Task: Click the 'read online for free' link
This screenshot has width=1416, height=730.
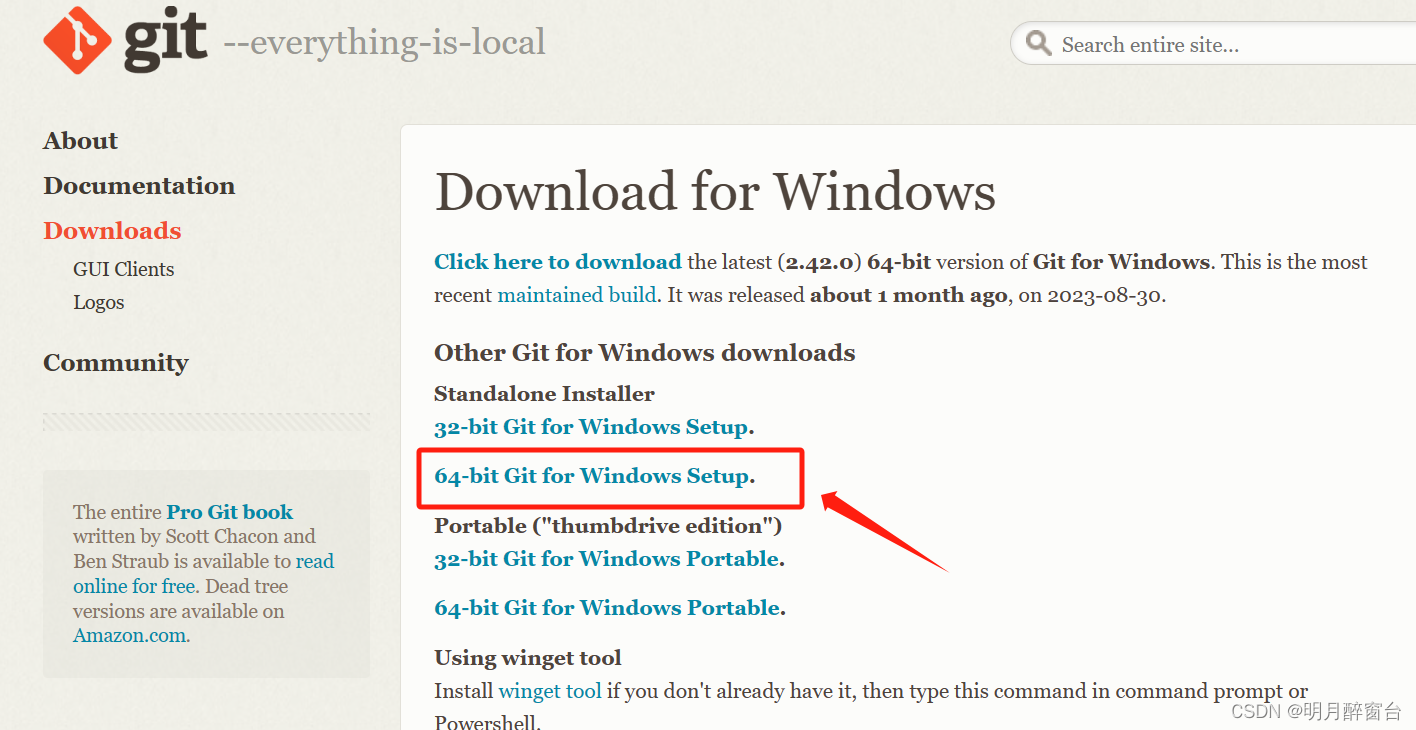Action: pyautogui.click(x=203, y=574)
